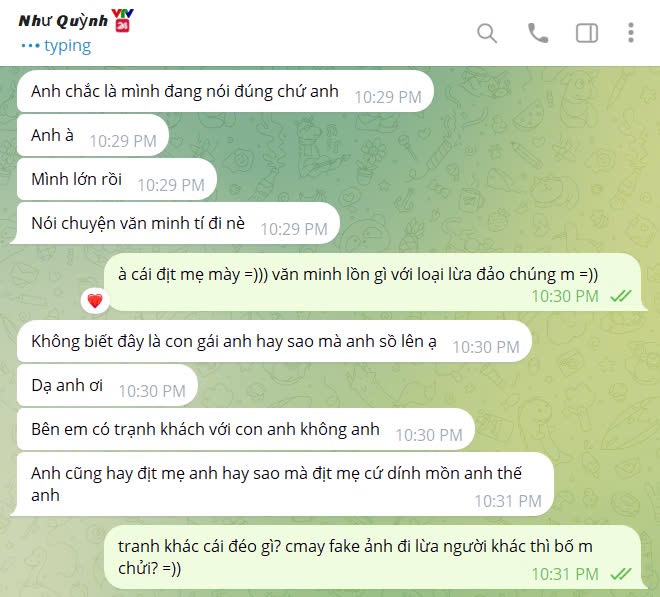Click double-check read receipt on 10:30 PM message
This screenshot has height=597, width=660.
[x=621, y=296]
